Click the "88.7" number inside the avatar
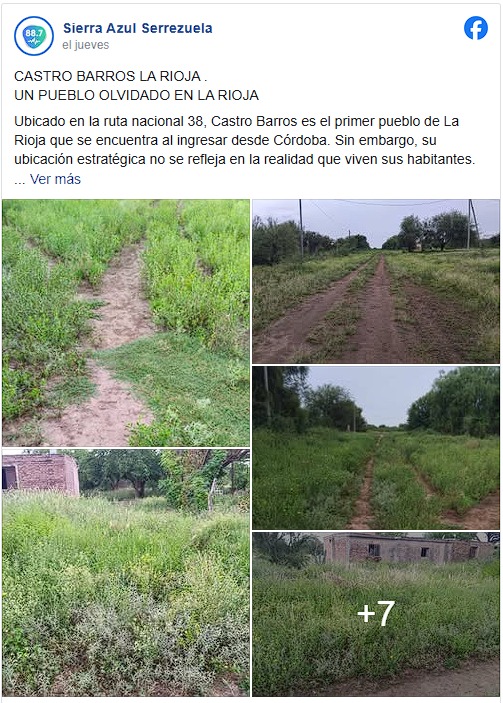503x703 pixels. [x=34, y=33]
